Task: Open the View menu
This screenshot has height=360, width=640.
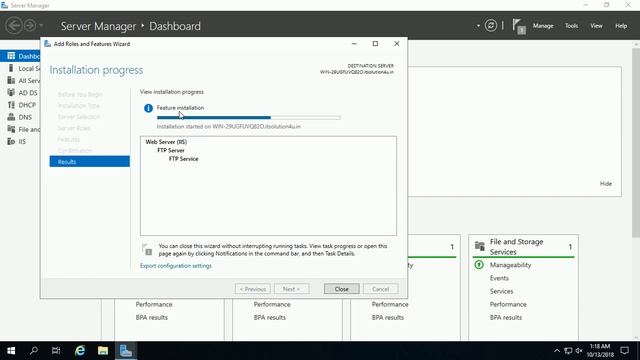Action: click(596, 26)
